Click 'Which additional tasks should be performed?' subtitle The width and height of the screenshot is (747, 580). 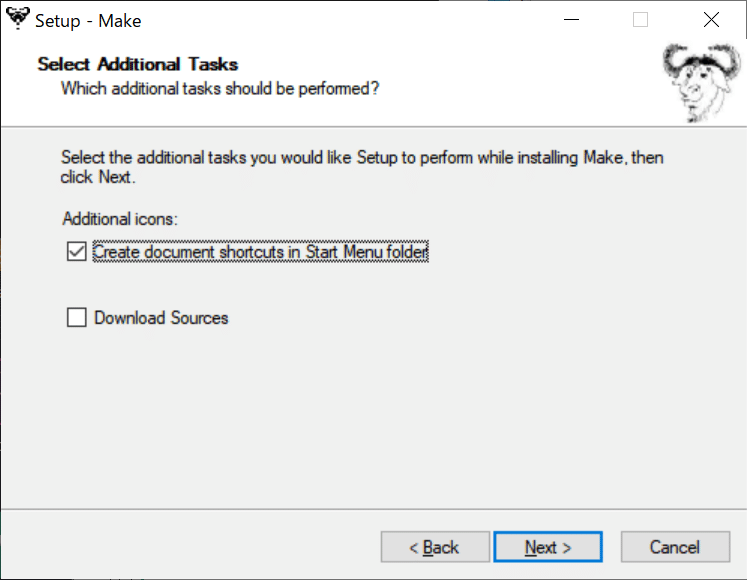(220, 88)
